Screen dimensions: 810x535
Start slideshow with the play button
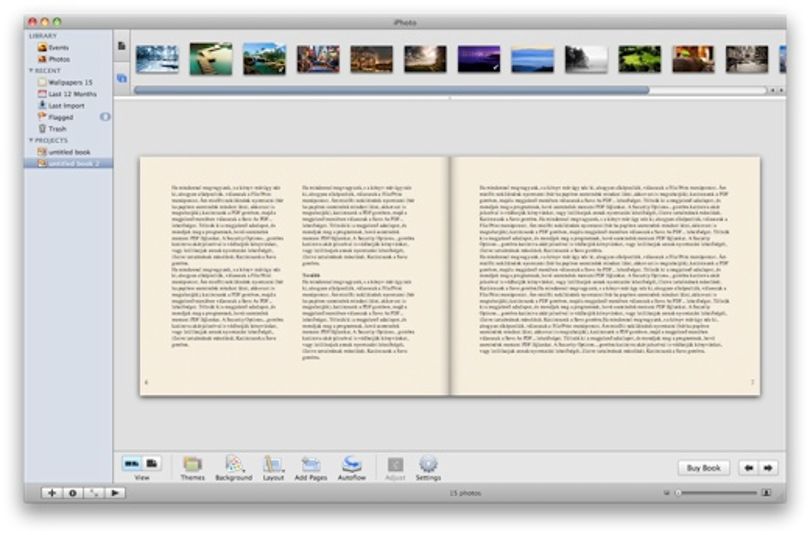[x=115, y=493]
